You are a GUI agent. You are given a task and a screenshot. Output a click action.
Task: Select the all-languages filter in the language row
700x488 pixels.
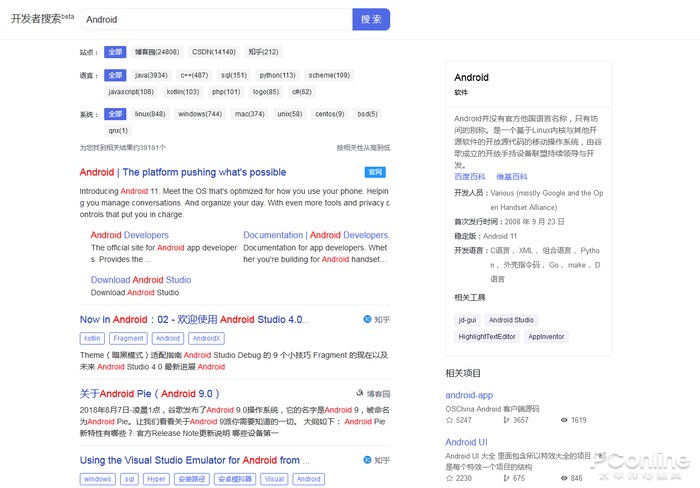coord(115,75)
